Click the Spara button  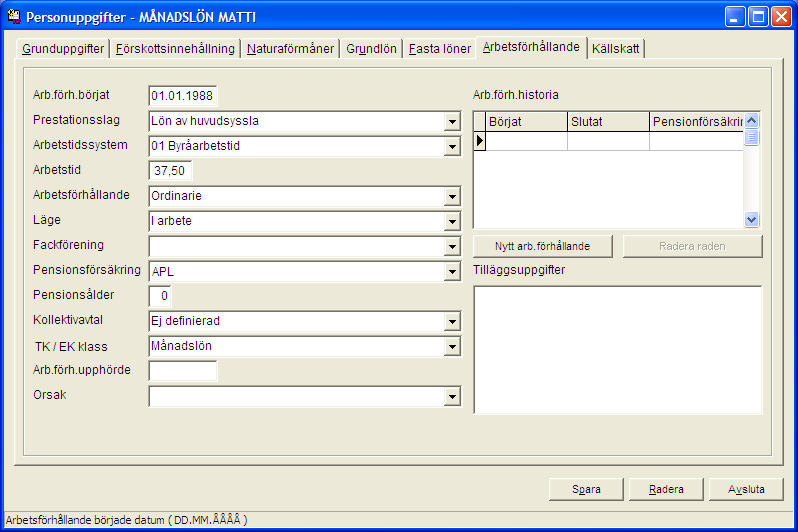(586, 489)
